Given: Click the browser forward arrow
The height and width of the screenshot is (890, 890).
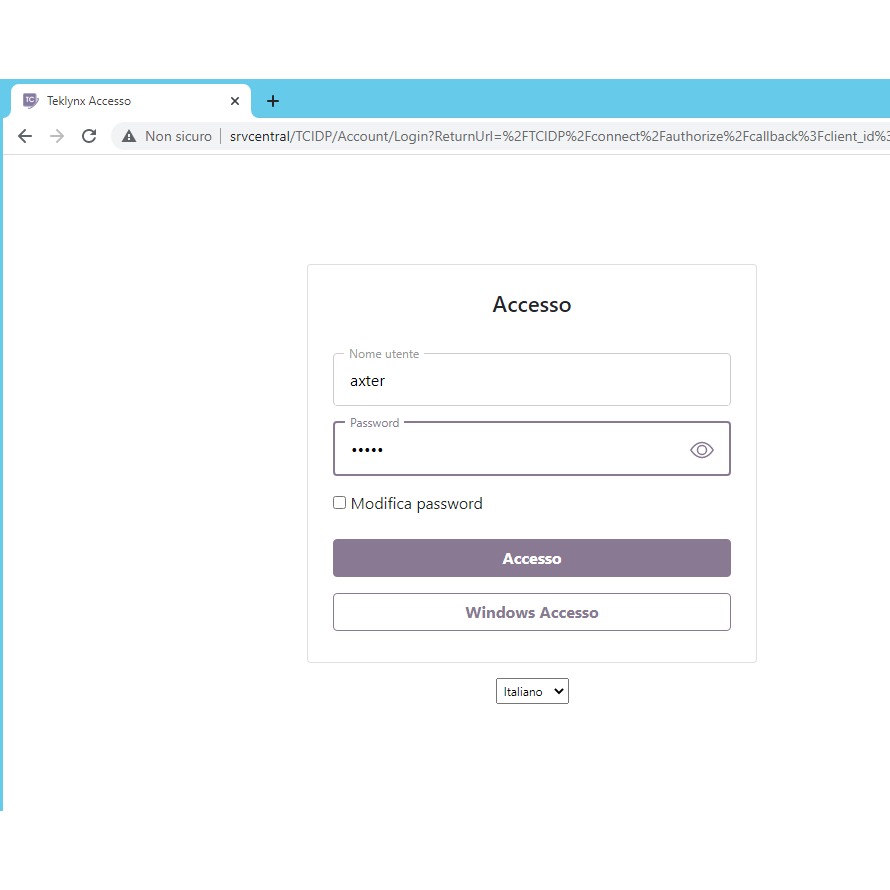Looking at the screenshot, I should click(57, 136).
